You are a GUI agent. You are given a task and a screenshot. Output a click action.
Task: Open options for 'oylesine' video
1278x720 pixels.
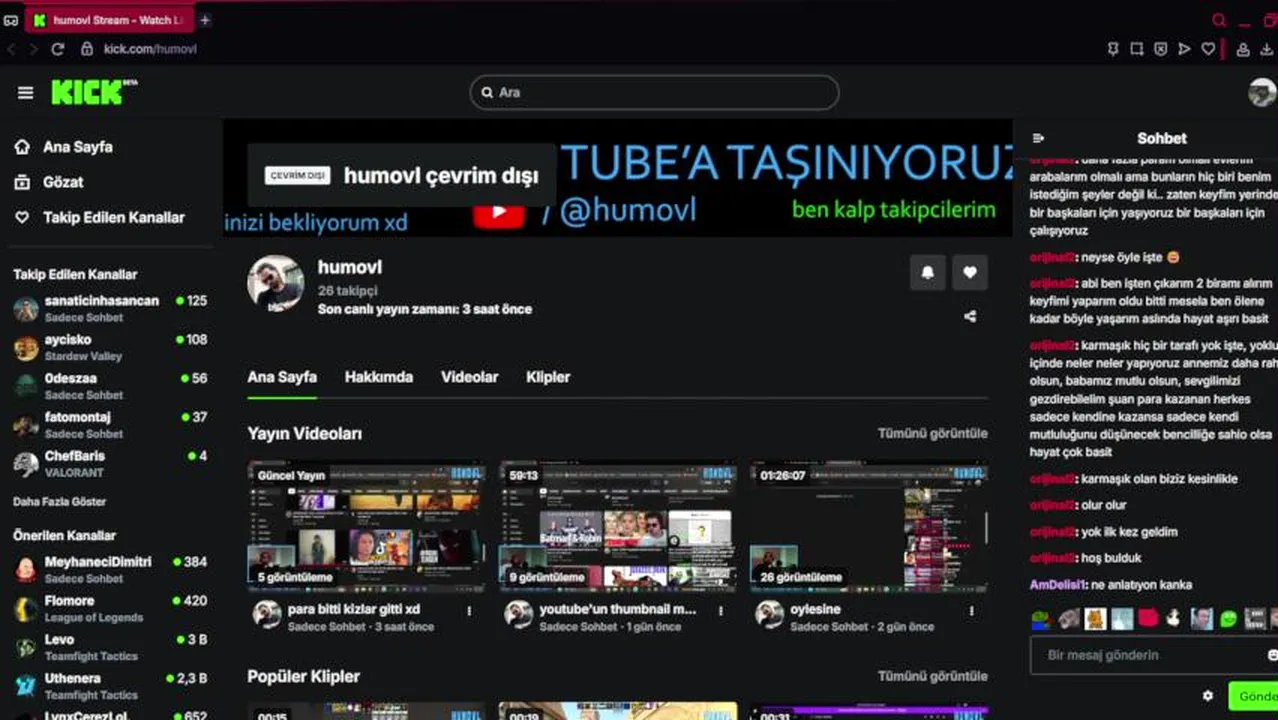(x=972, y=611)
